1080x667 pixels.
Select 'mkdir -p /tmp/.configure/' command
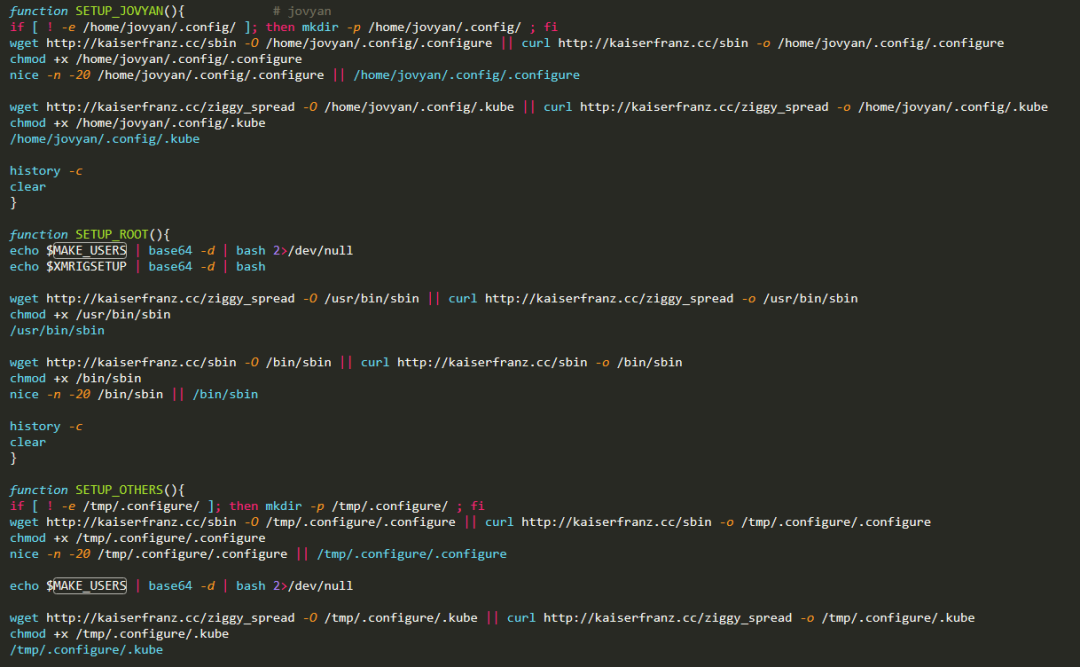pyautogui.click(x=356, y=506)
